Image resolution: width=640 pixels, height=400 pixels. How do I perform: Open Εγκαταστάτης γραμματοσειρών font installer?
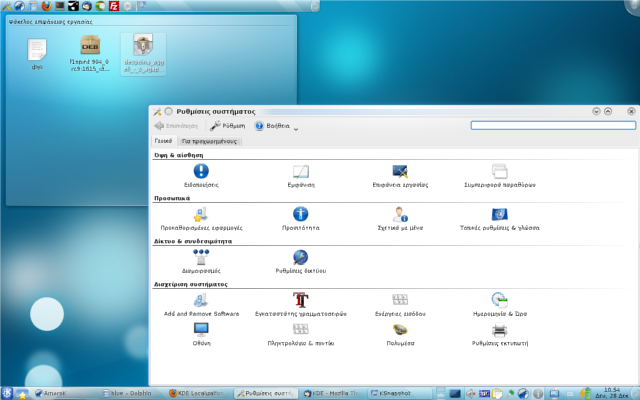(301, 305)
